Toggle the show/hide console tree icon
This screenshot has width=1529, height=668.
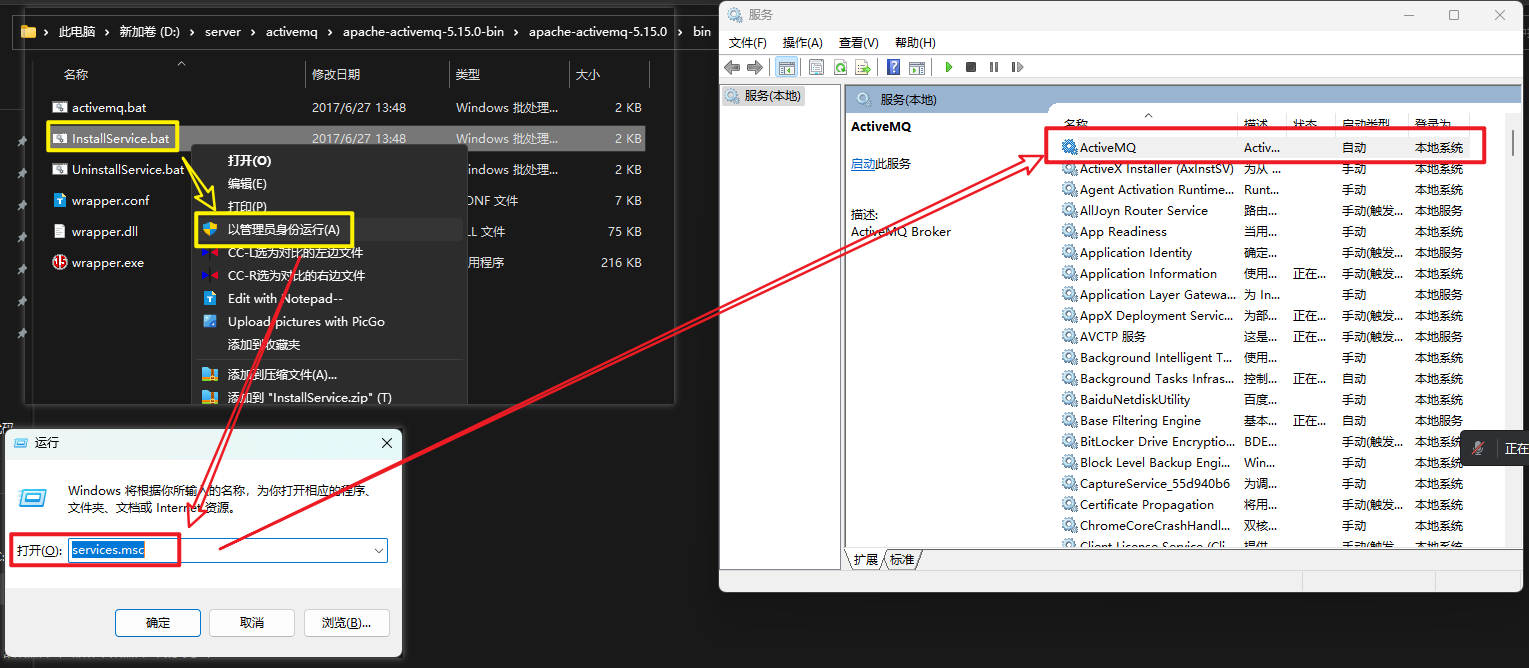786,67
